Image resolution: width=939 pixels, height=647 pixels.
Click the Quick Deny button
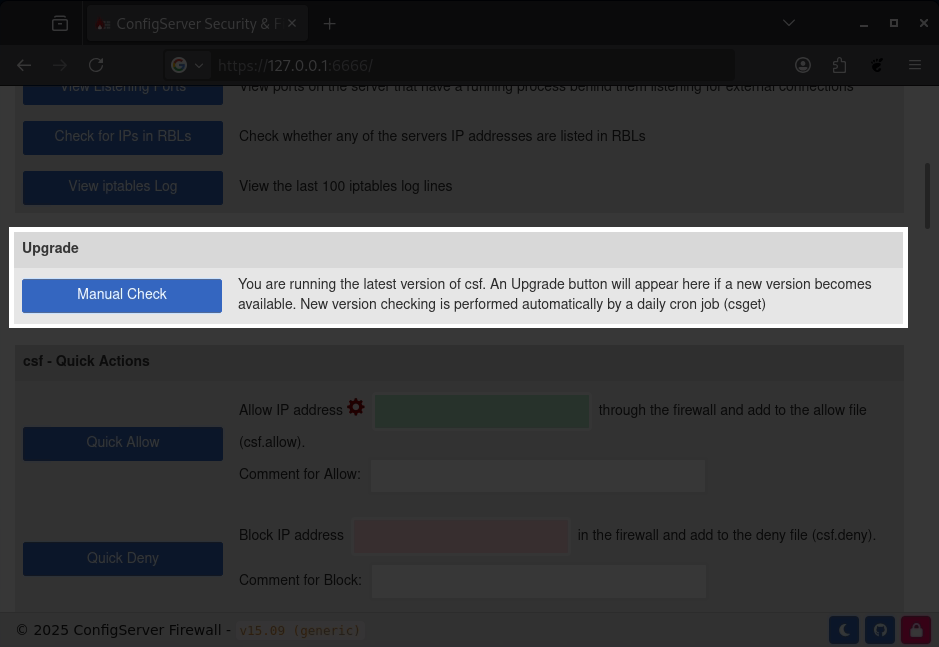pos(123,559)
